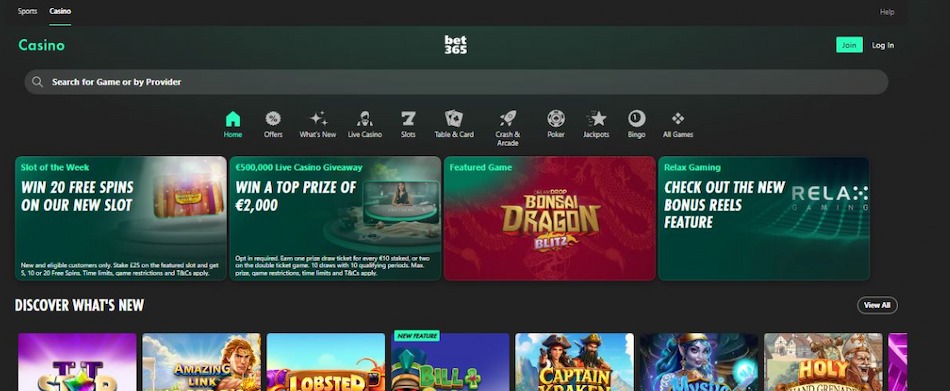The height and width of the screenshot is (391, 950).
Task: Open the Amazing Link game tile
Action: (202, 362)
